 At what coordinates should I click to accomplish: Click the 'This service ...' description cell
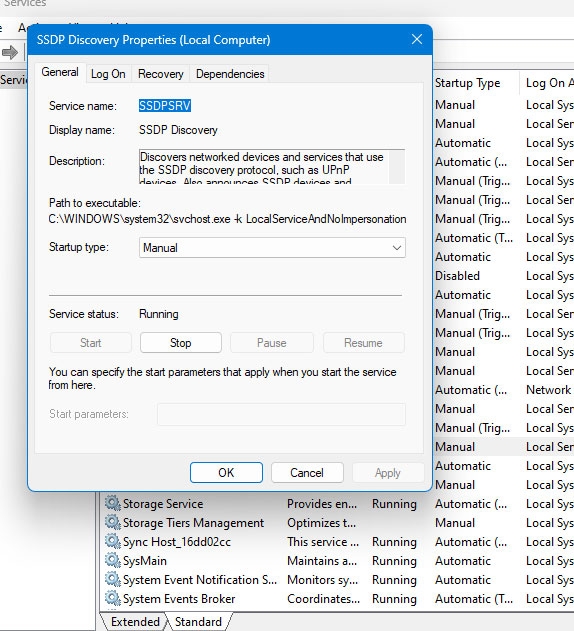click(x=323, y=542)
